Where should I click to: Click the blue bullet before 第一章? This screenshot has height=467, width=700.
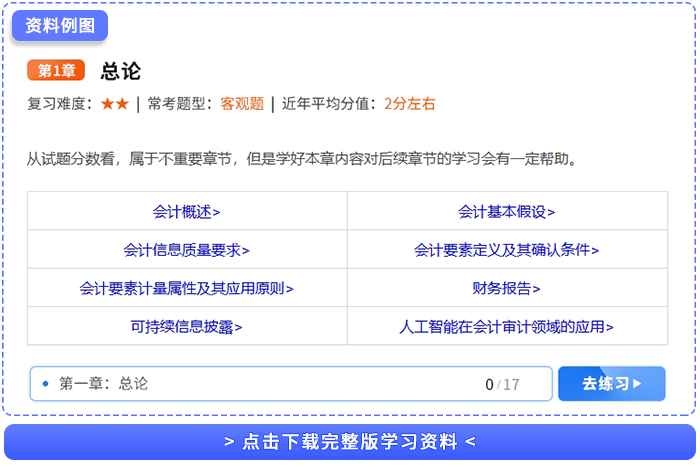pos(45,384)
